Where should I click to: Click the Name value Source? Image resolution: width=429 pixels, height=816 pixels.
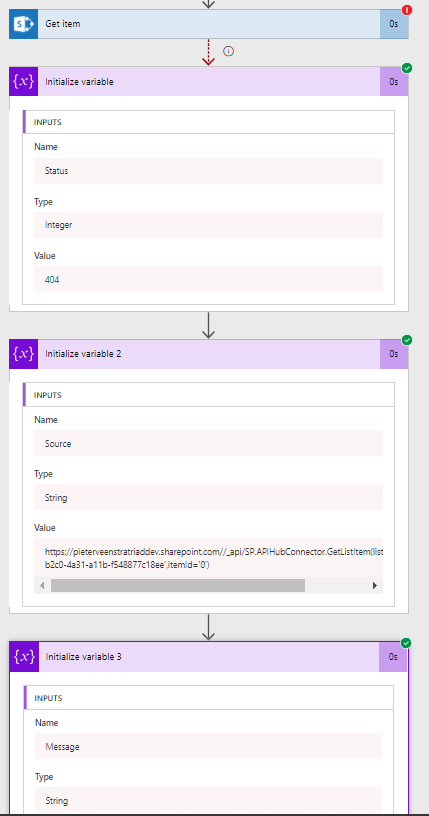[208, 443]
